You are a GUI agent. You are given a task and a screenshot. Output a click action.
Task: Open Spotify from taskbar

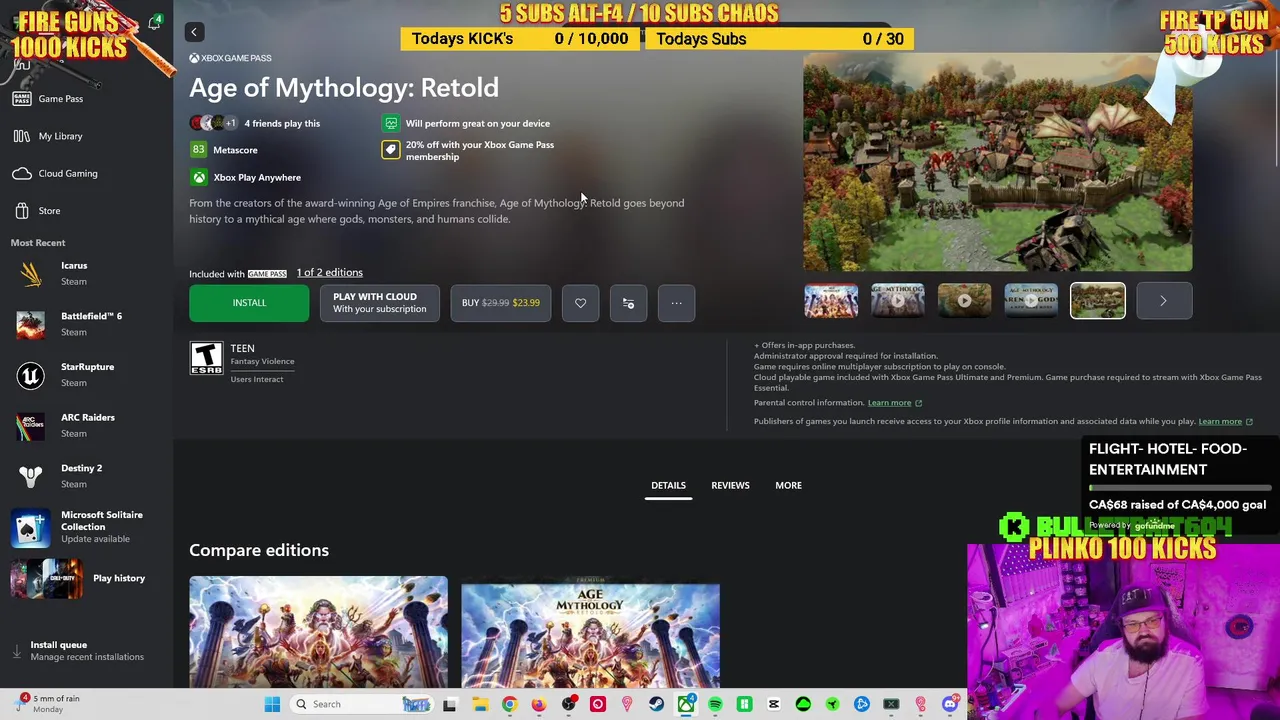point(715,704)
